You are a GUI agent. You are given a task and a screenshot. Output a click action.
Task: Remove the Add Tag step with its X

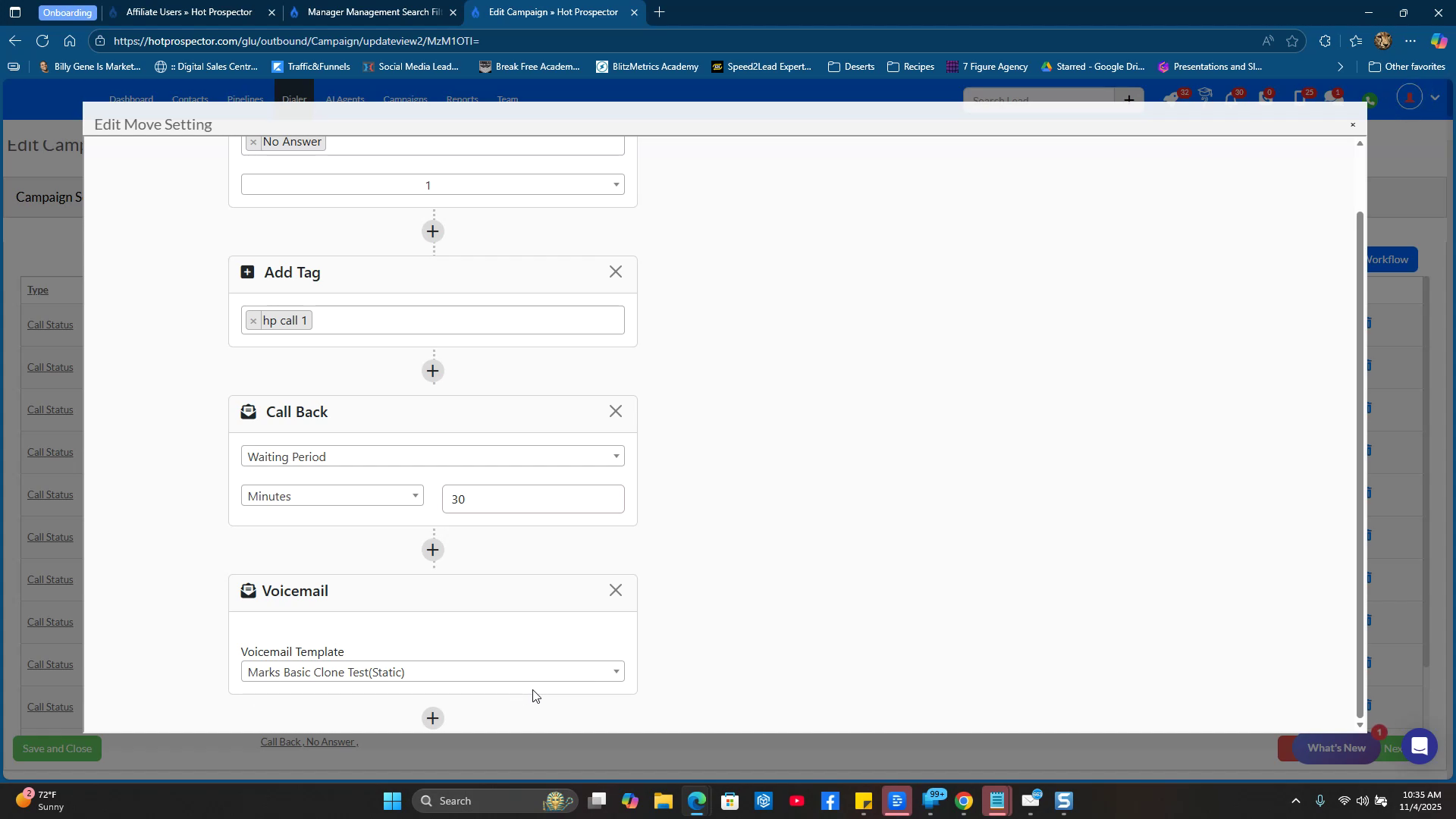[x=615, y=272]
